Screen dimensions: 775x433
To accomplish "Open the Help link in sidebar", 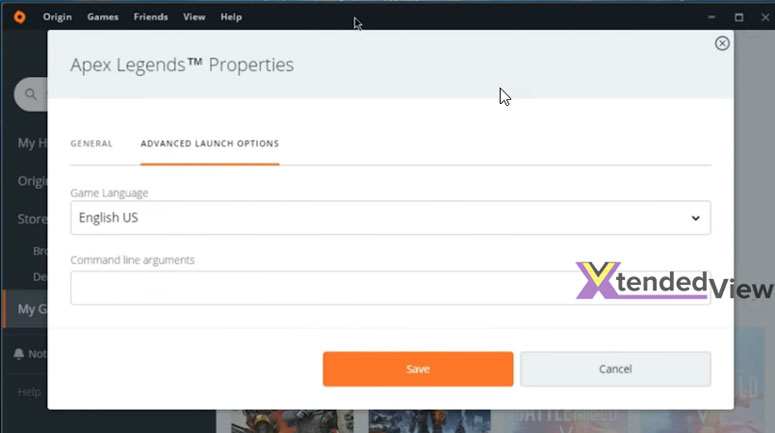I will click(x=29, y=392).
